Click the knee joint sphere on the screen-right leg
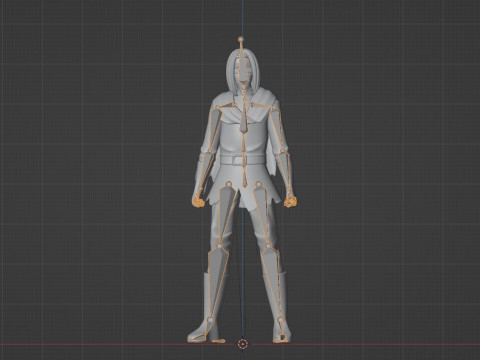The image size is (480, 360). [268, 246]
